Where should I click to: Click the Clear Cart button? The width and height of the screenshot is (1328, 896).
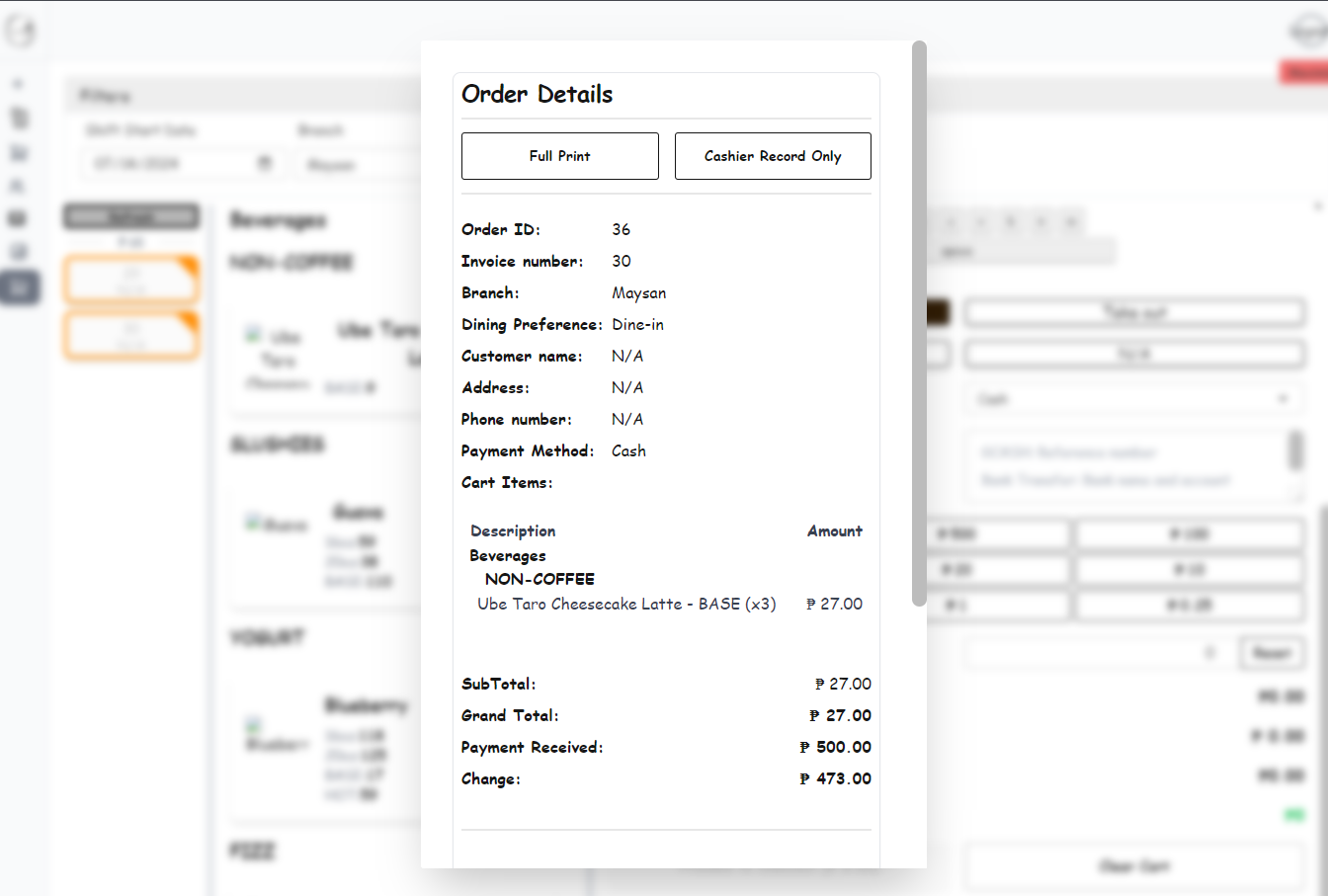[x=1133, y=866]
